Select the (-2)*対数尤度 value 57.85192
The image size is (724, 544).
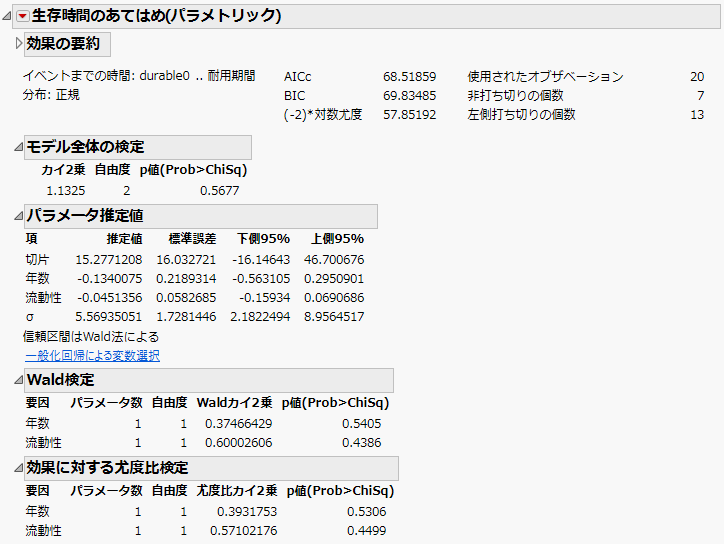(410, 115)
